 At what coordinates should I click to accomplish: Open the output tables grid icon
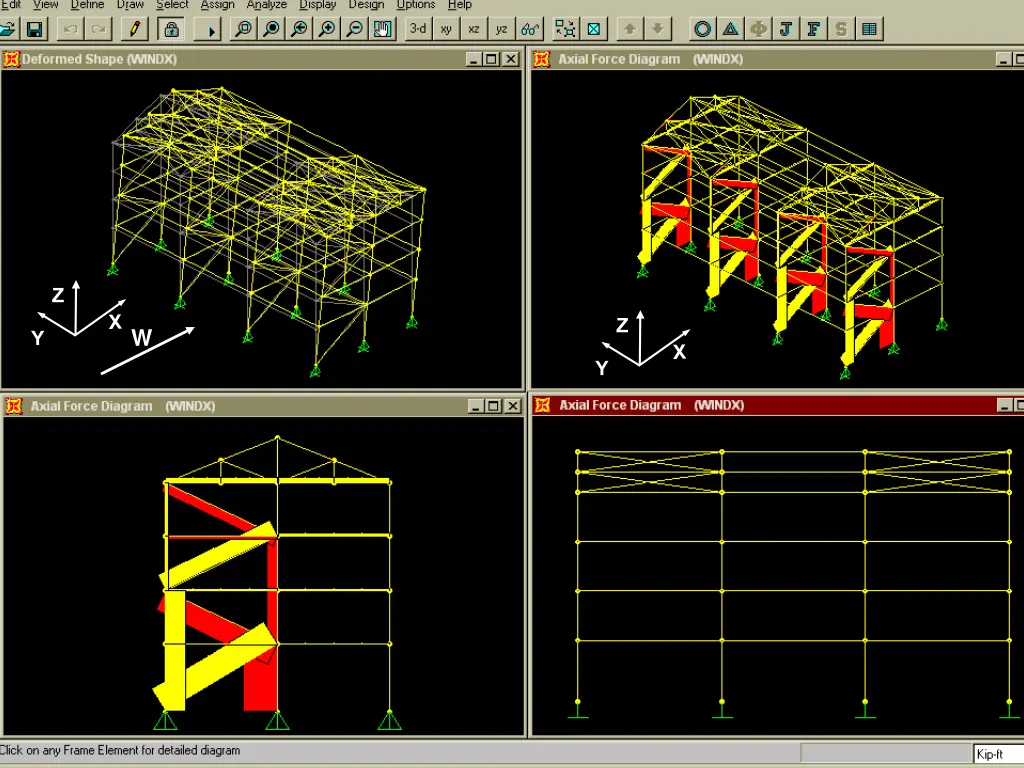click(x=870, y=29)
